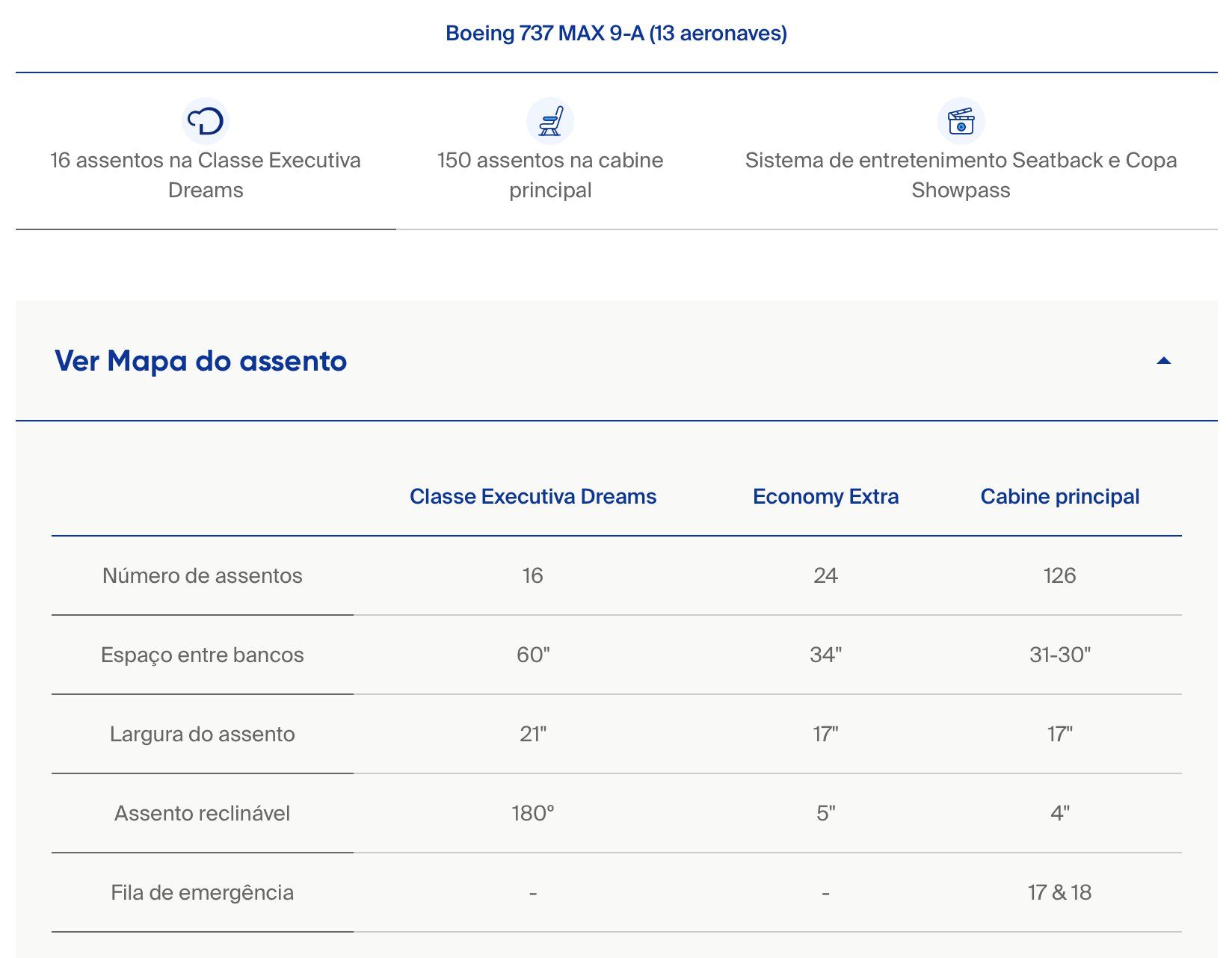The image size is (1232, 958).
Task: Click the 34" seat pitch value
Action: tap(825, 655)
